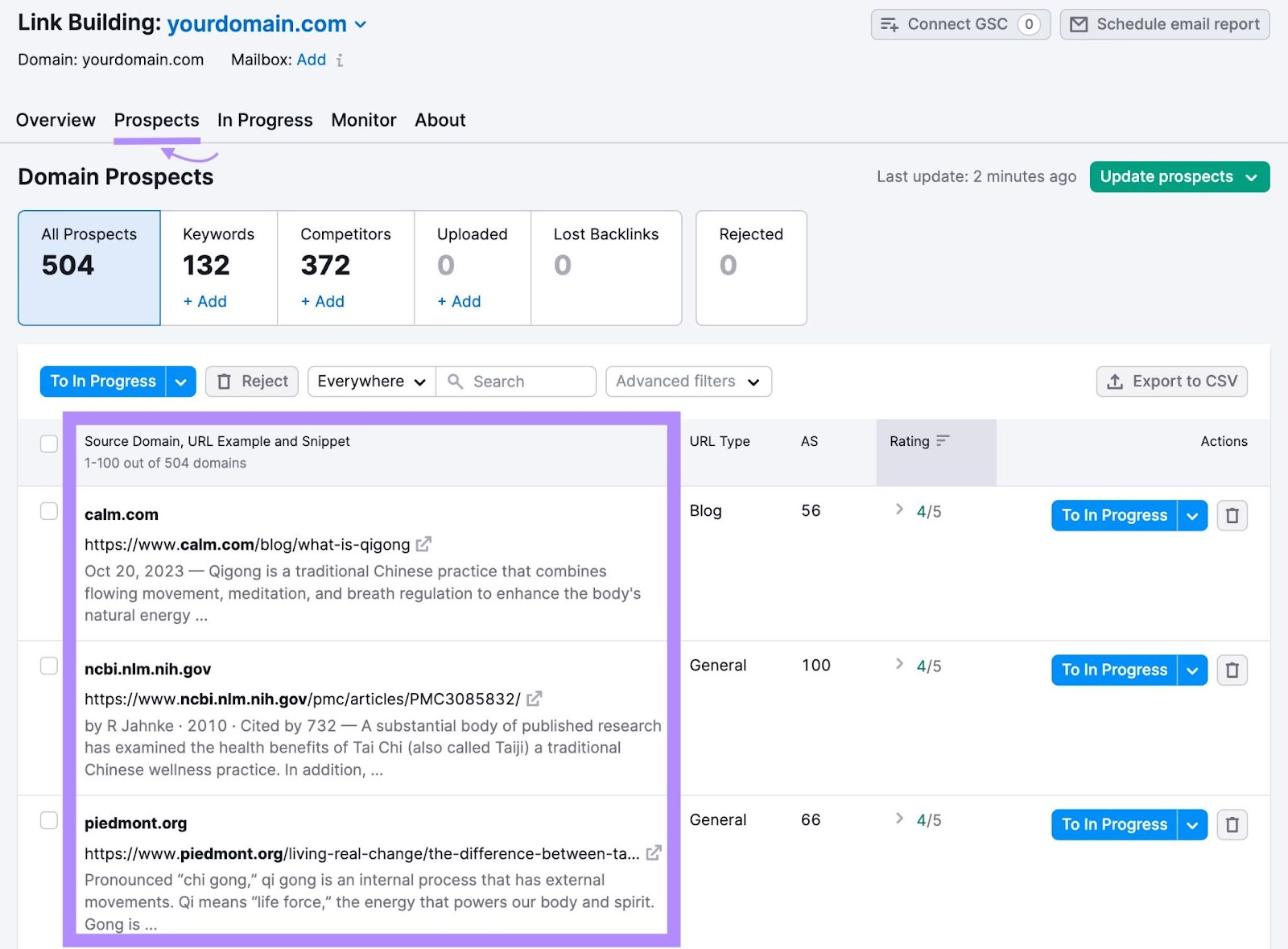Viewport: 1288px width, 949px height.
Task: Select the Competitors 372 card
Action: tap(346, 268)
